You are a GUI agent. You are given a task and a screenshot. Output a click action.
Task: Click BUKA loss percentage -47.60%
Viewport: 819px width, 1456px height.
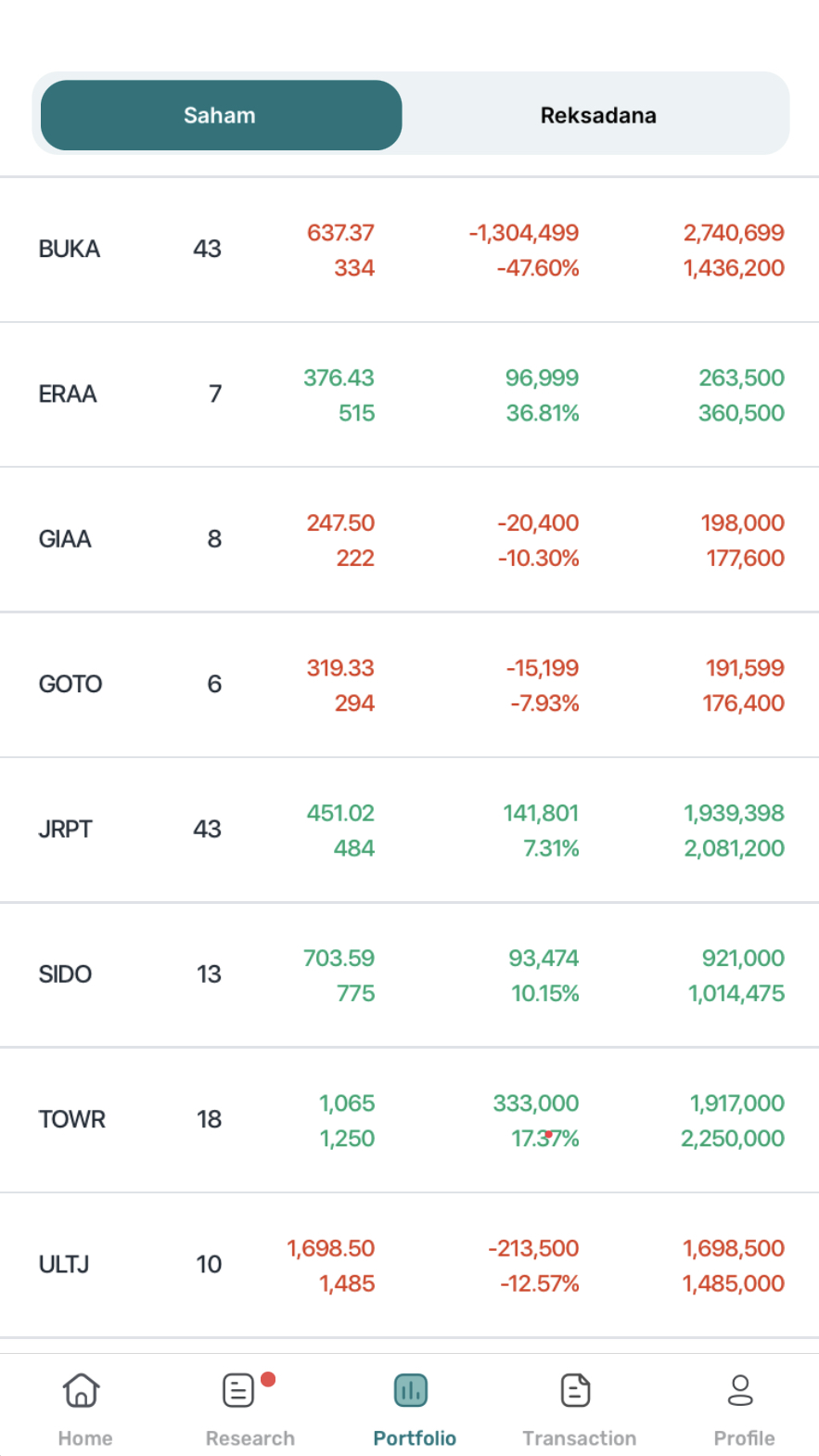pyautogui.click(x=538, y=268)
